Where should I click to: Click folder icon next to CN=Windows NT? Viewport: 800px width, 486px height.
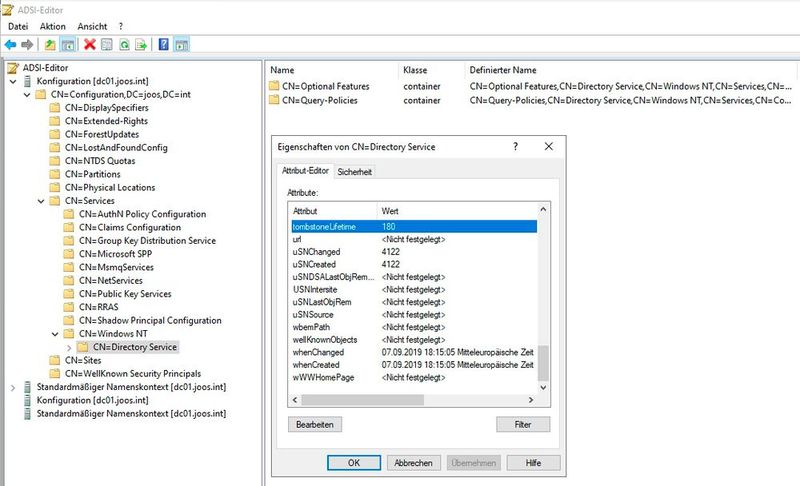[69, 334]
